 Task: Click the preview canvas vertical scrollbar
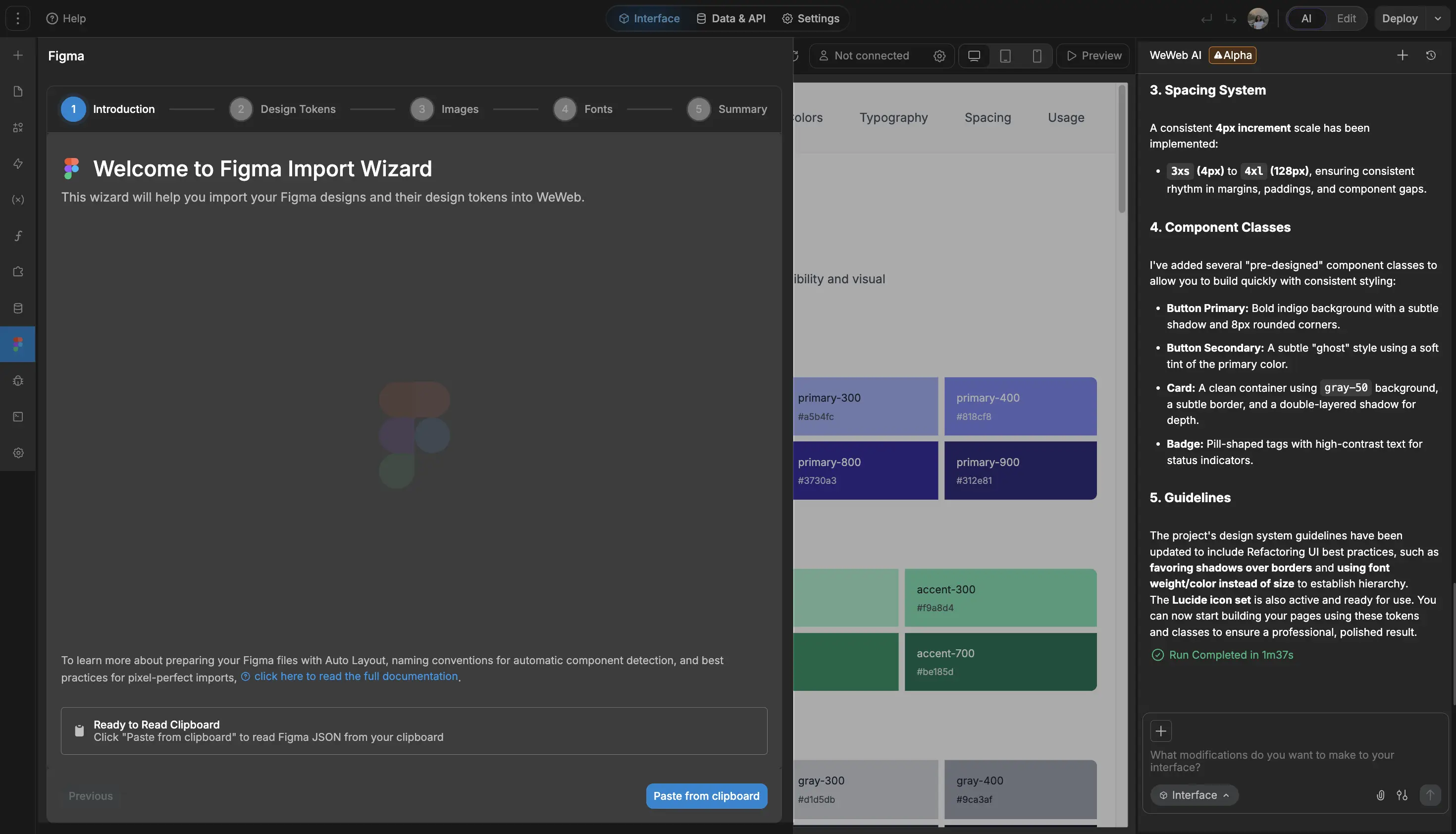click(x=1122, y=149)
